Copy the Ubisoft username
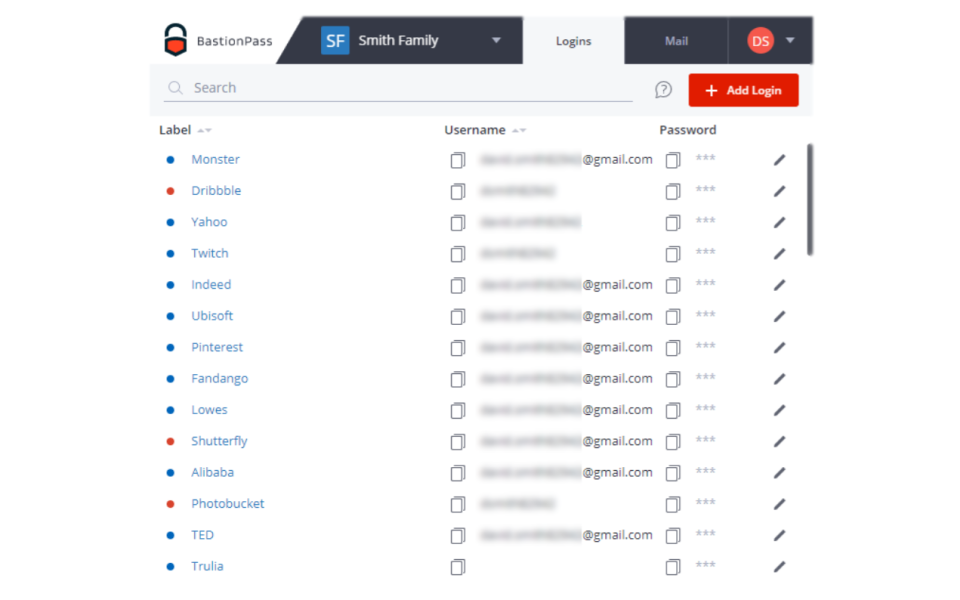The width and height of the screenshot is (960, 600). click(457, 317)
